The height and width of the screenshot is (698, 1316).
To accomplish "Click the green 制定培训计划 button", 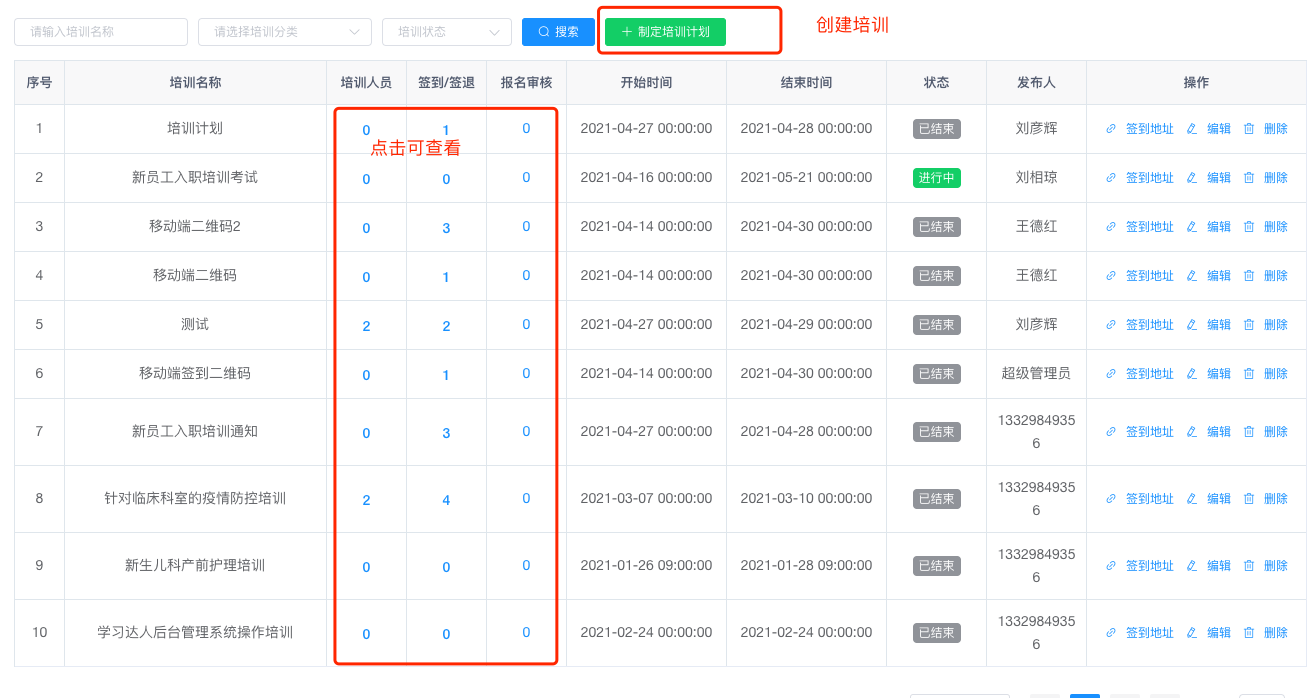I will pyautogui.click(x=665, y=32).
